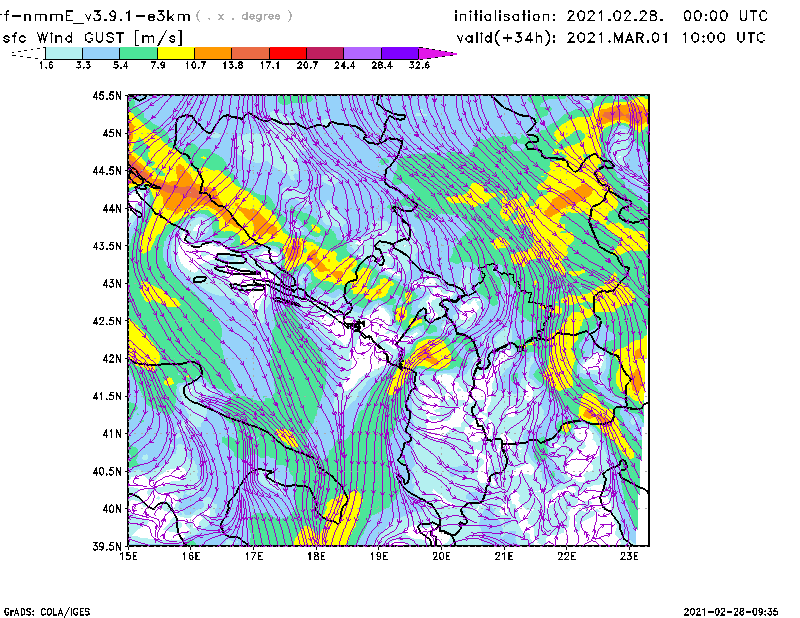Click the 40N latitude label

point(112,508)
